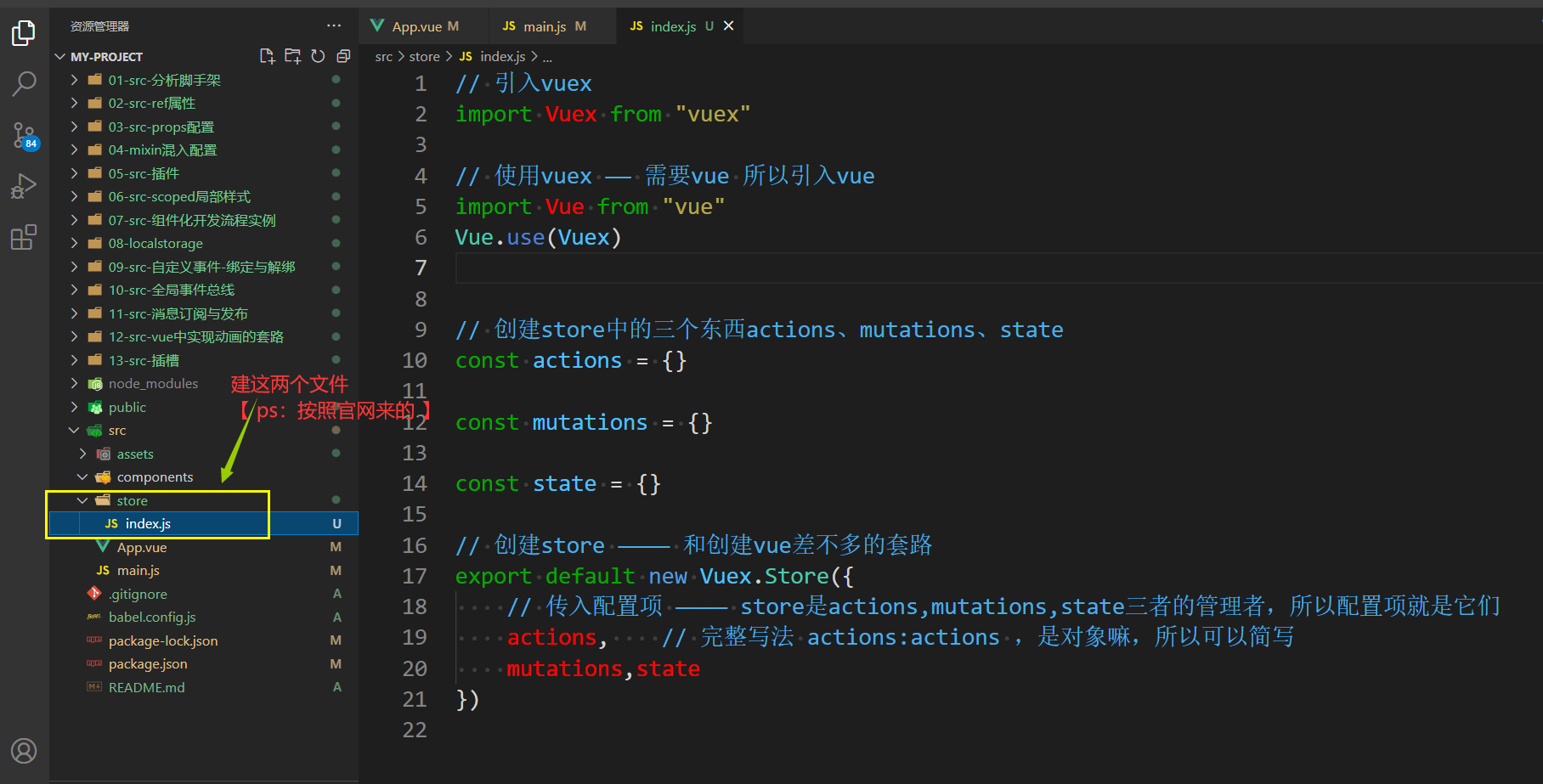Image resolution: width=1543 pixels, height=784 pixels.
Task: Click line number 17 in the gutter
Action: pos(415,576)
